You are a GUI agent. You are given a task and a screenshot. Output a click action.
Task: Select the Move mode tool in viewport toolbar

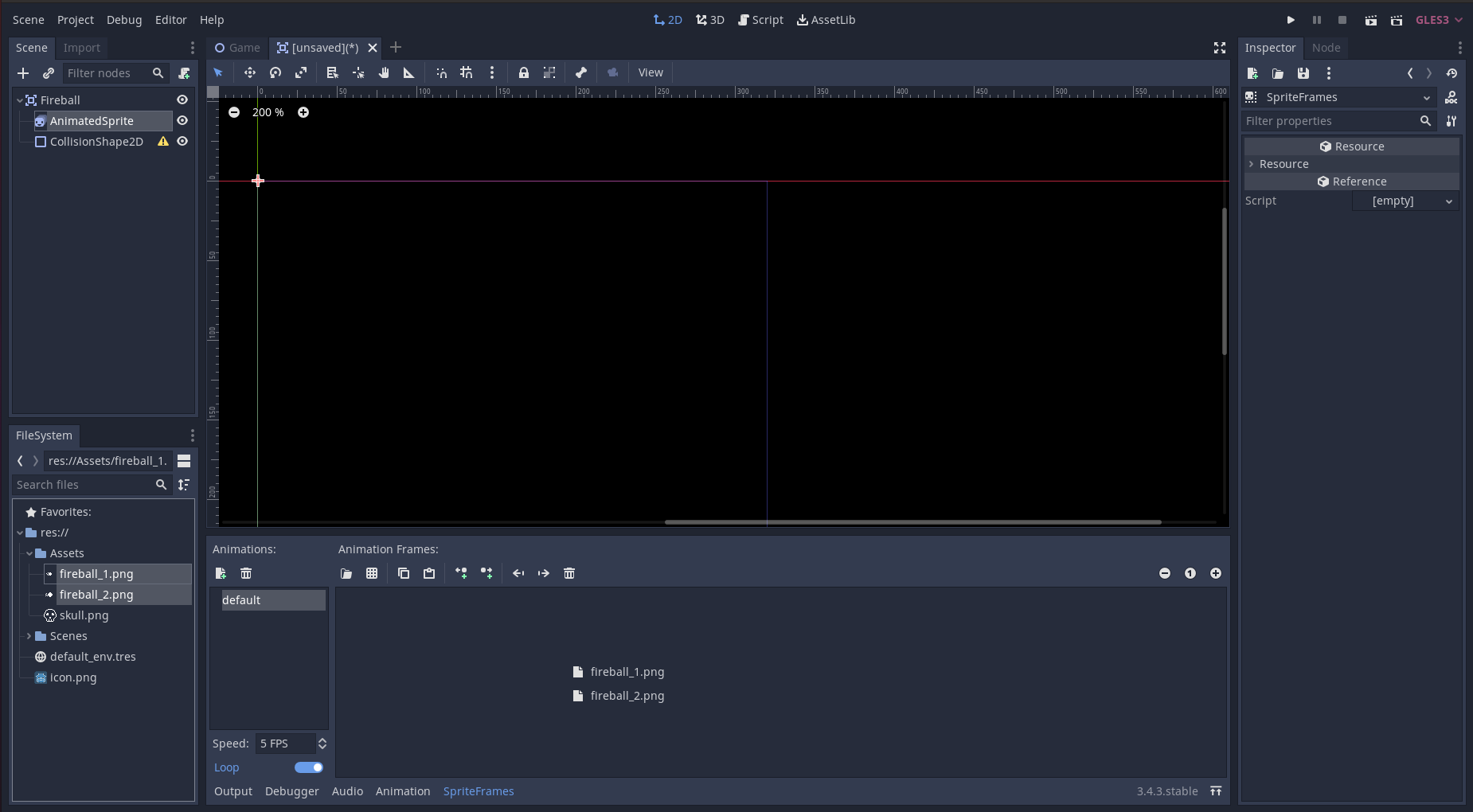[x=250, y=72]
